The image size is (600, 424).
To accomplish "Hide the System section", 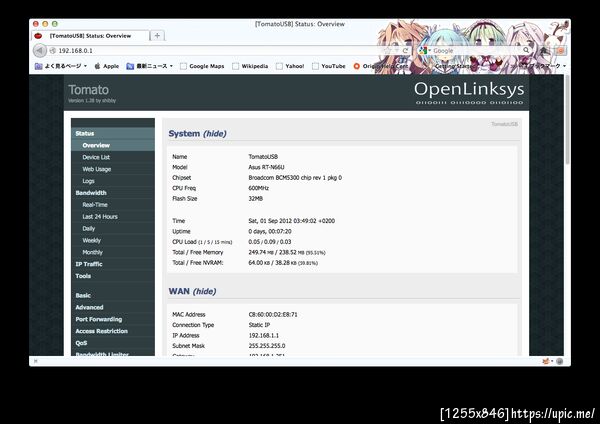I will point(215,134).
